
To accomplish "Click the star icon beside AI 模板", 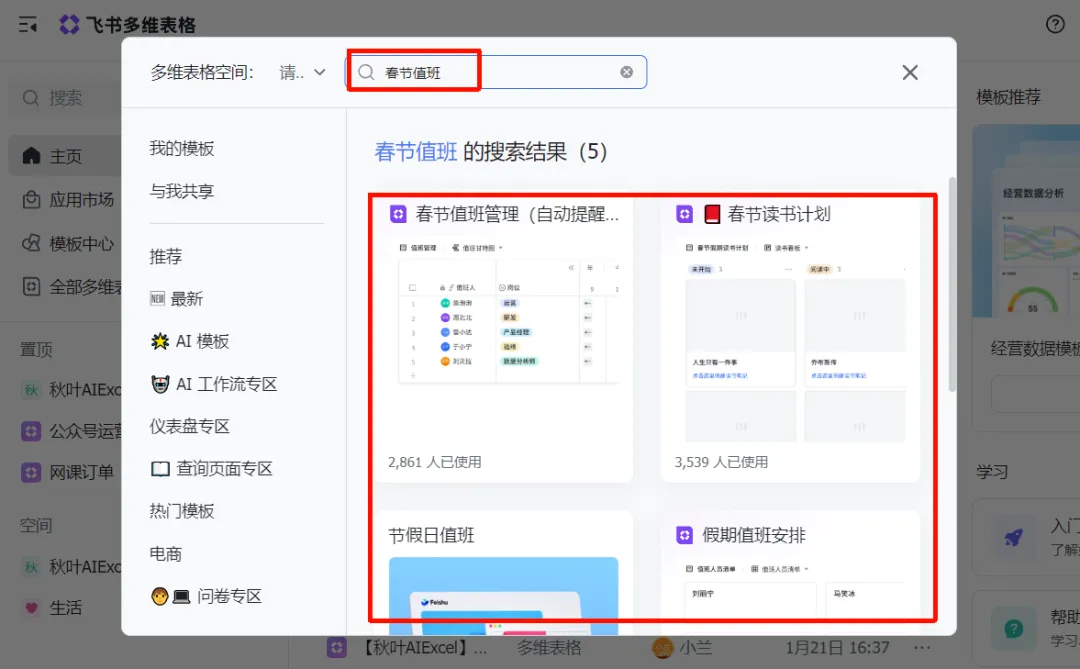I will [160, 342].
